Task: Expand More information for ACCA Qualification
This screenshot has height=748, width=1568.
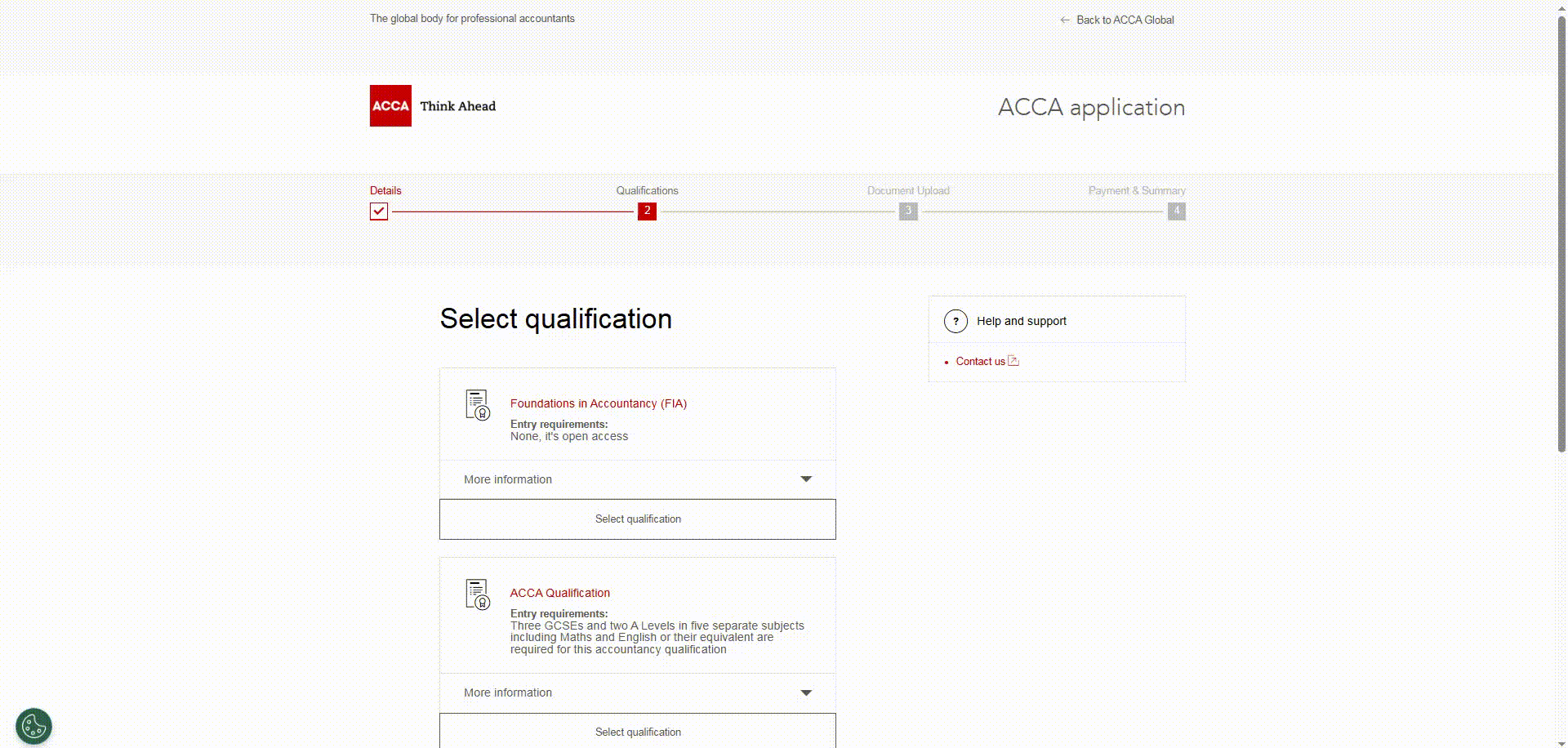Action: pyautogui.click(x=638, y=692)
